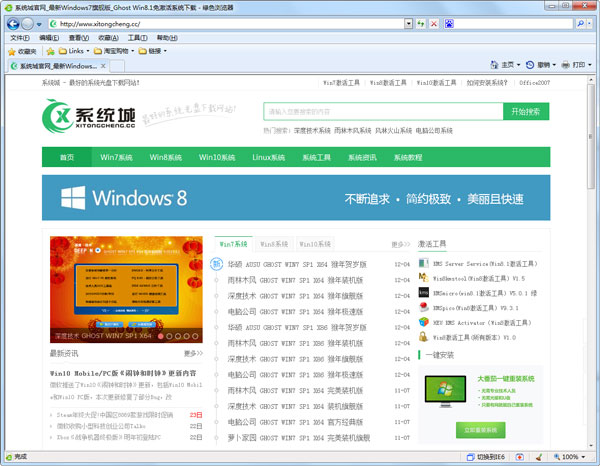Expand the 主页 dropdown arrow
The image size is (600, 466).
coord(518,65)
